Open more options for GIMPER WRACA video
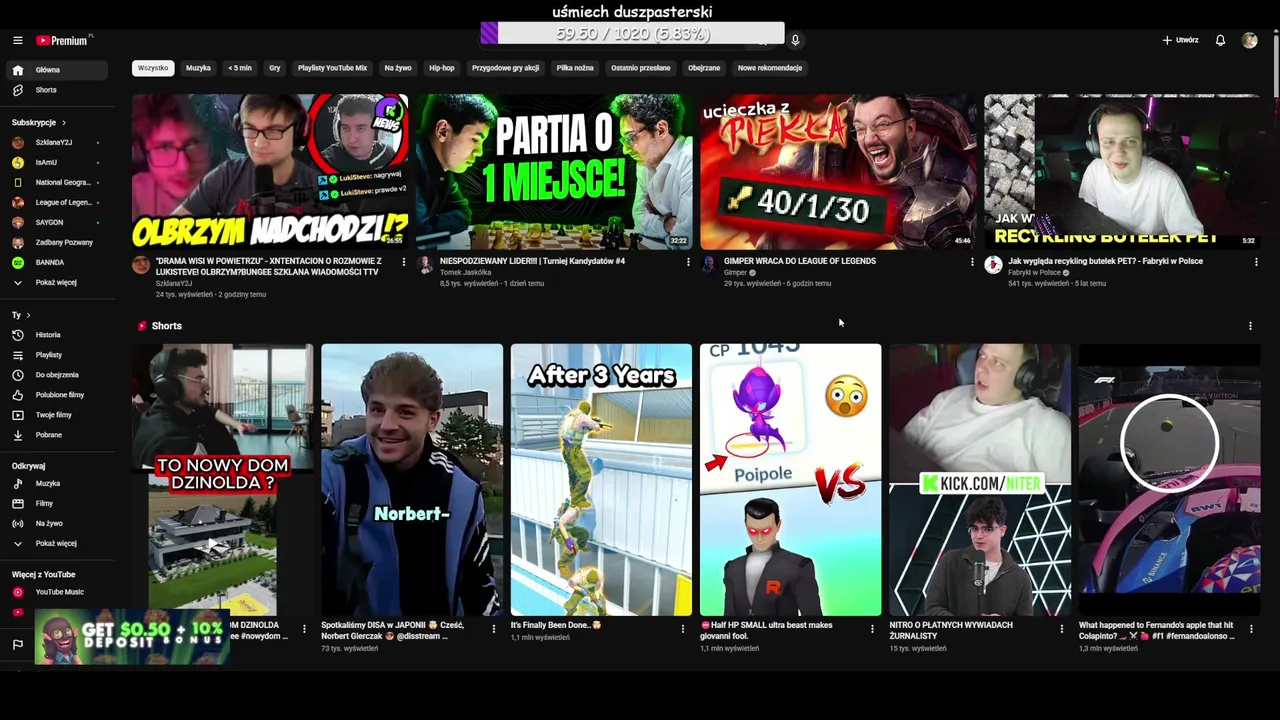Screen dimensions: 1280x720 972,262
